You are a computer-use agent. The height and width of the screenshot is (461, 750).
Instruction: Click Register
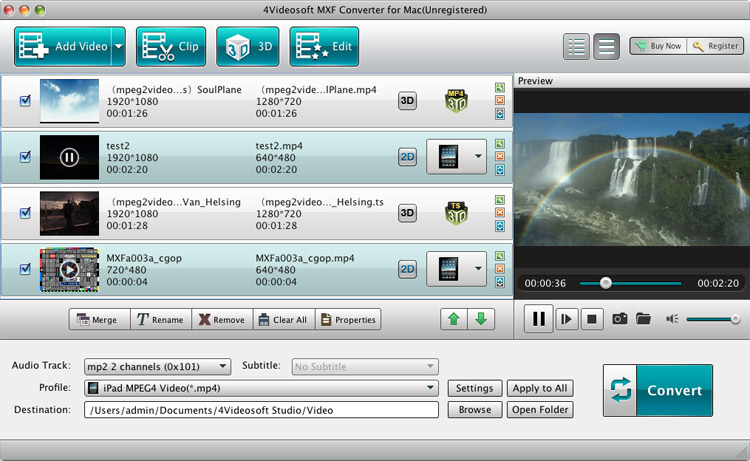(716, 46)
